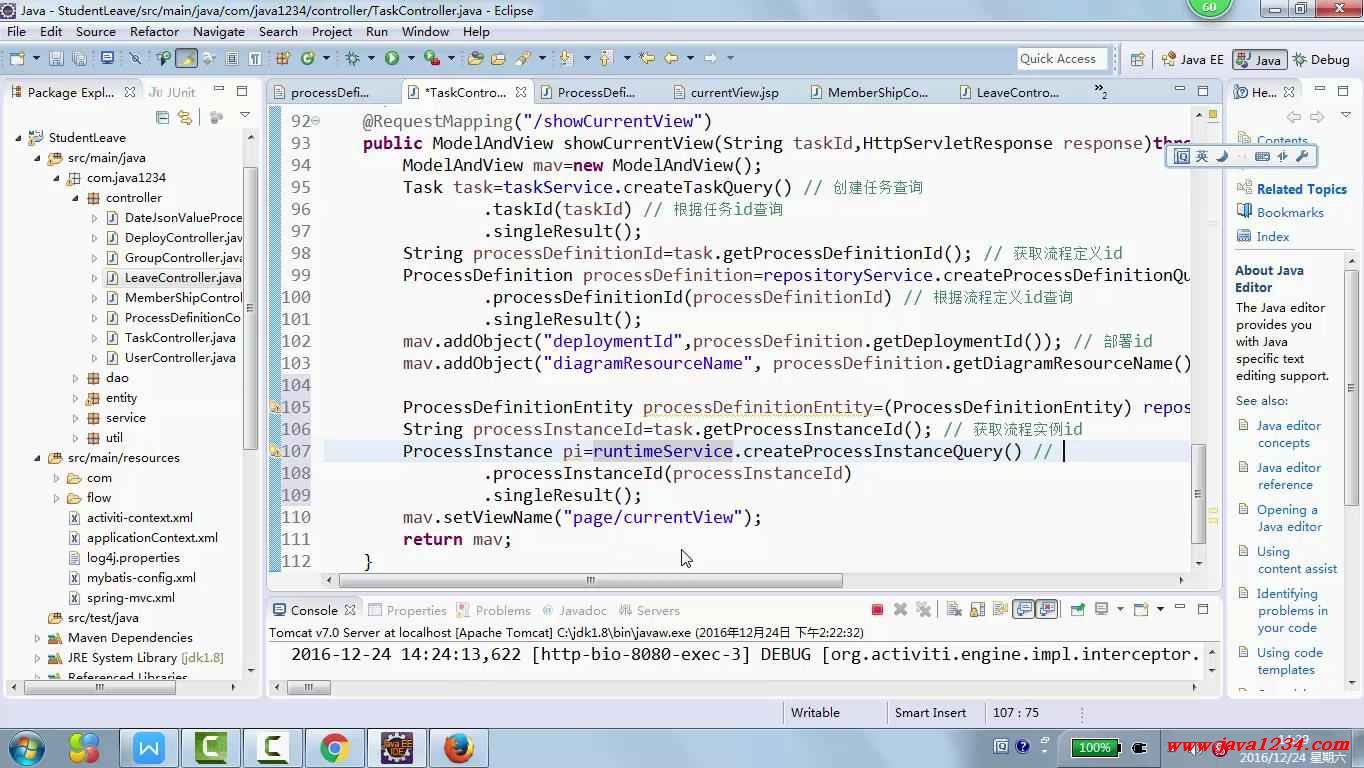Select activiti-context.xml in the tree
Viewport: 1364px width, 768px height.
point(139,518)
